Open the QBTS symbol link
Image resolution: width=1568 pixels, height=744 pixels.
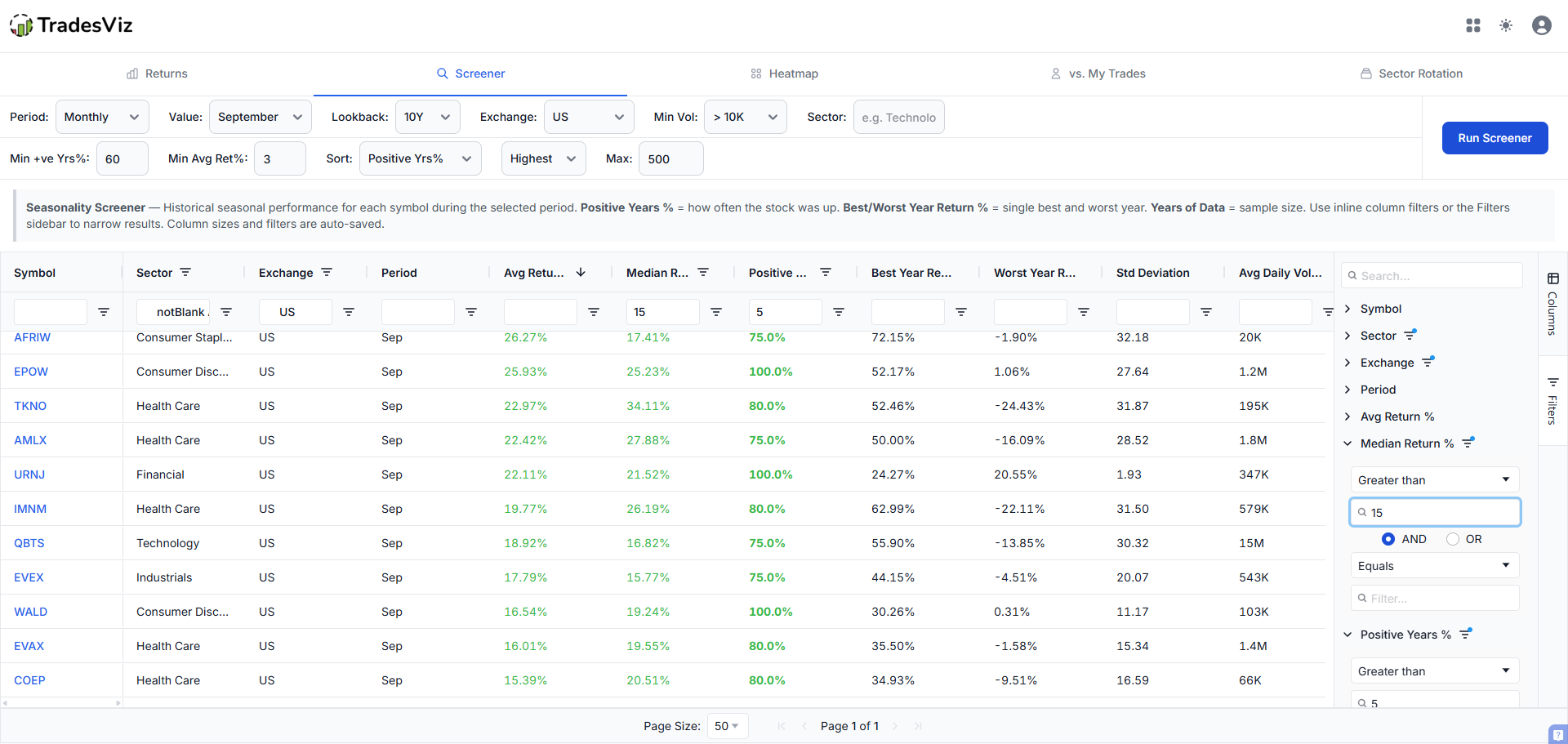[x=29, y=543]
